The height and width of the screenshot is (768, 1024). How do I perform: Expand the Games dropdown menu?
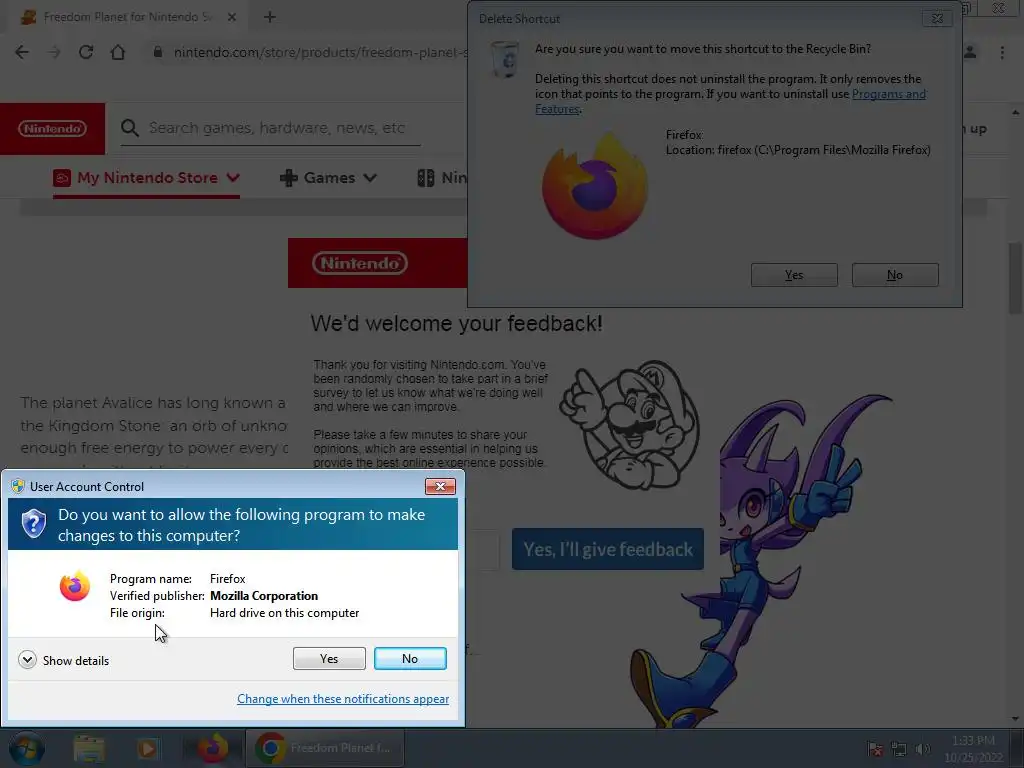click(328, 178)
